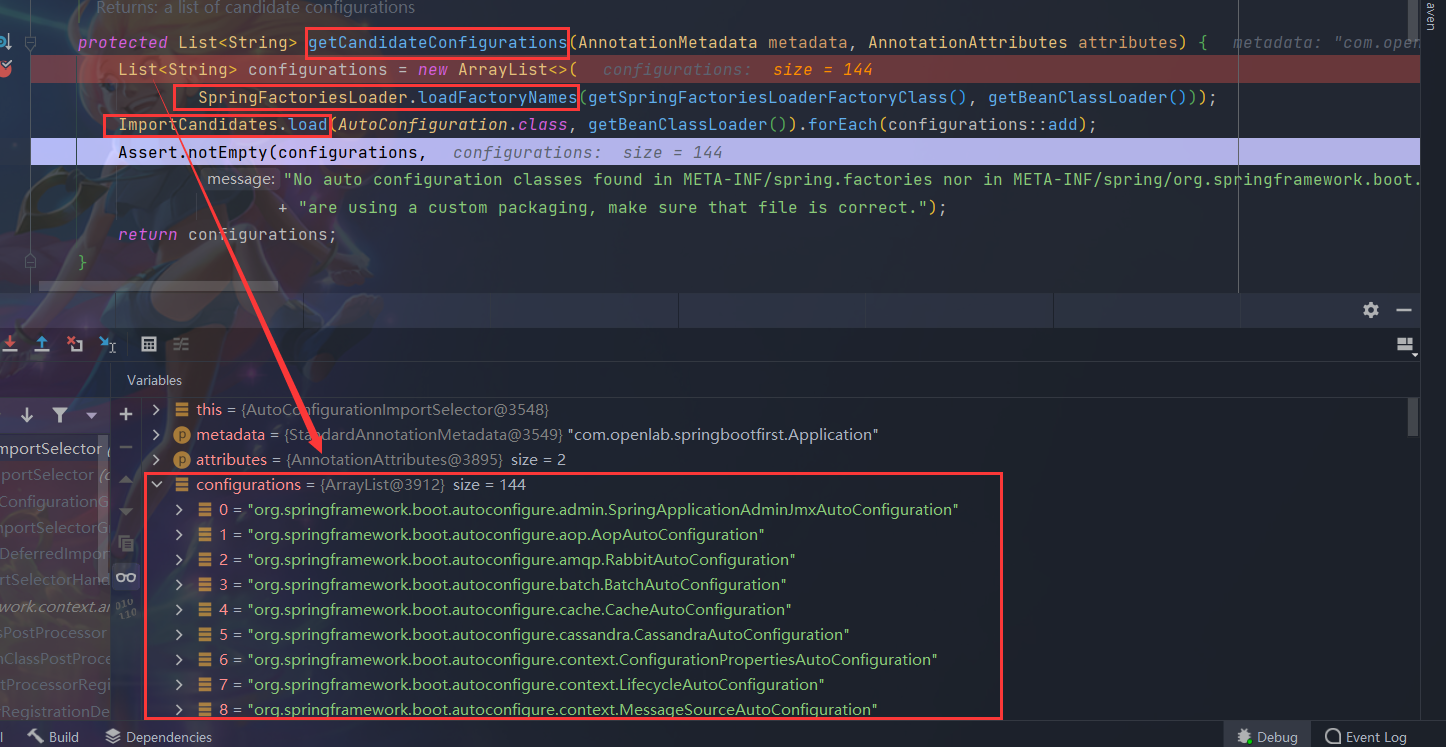Image resolution: width=1446 pixels, height=747 pixels.
Task: Open the Debug tool window tab
Action: pos(1266,737)
